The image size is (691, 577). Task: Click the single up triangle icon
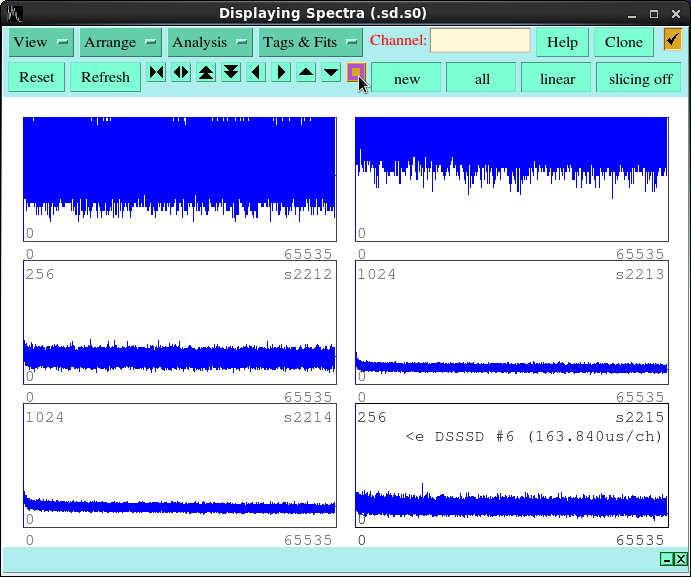point(306,72)
